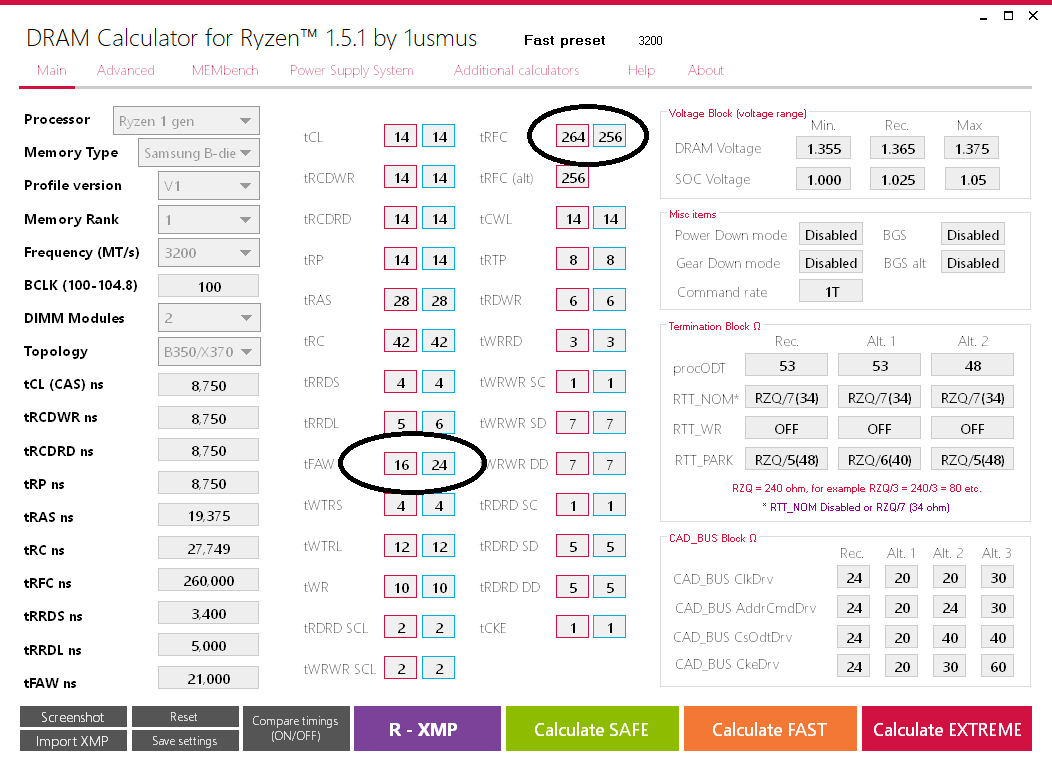The height and width of the screenshot is (771, 1052).
Task: Click Import XMP button
Action: point(73,741)
